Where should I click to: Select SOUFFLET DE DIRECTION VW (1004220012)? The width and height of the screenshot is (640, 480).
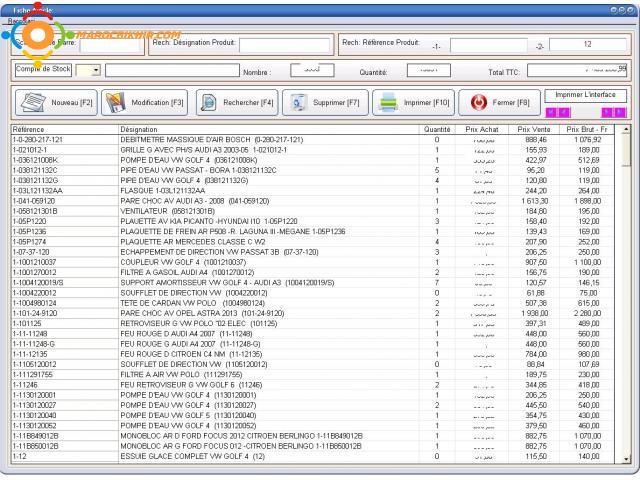tap(312, 293)
